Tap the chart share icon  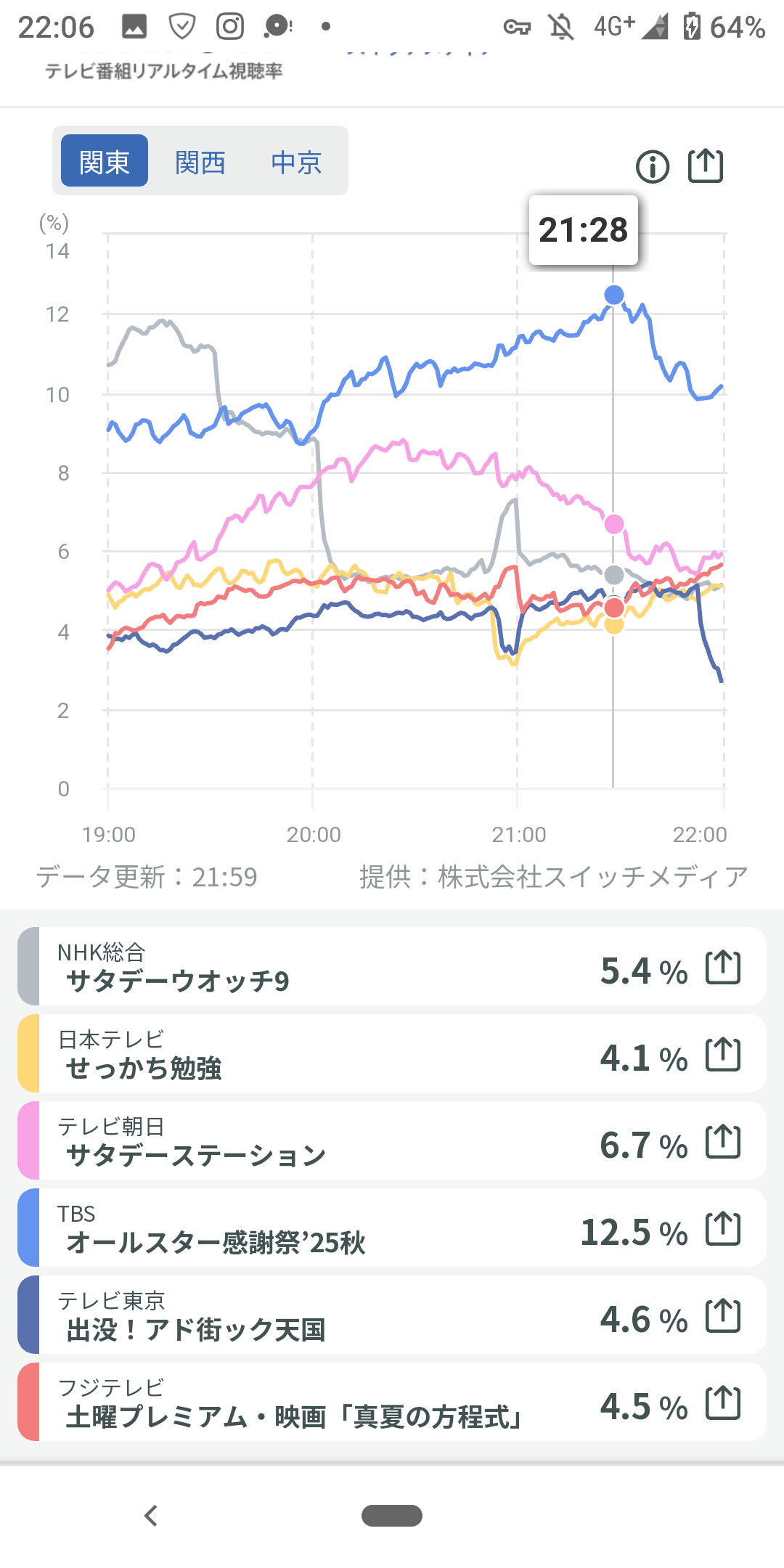[706, 166]
